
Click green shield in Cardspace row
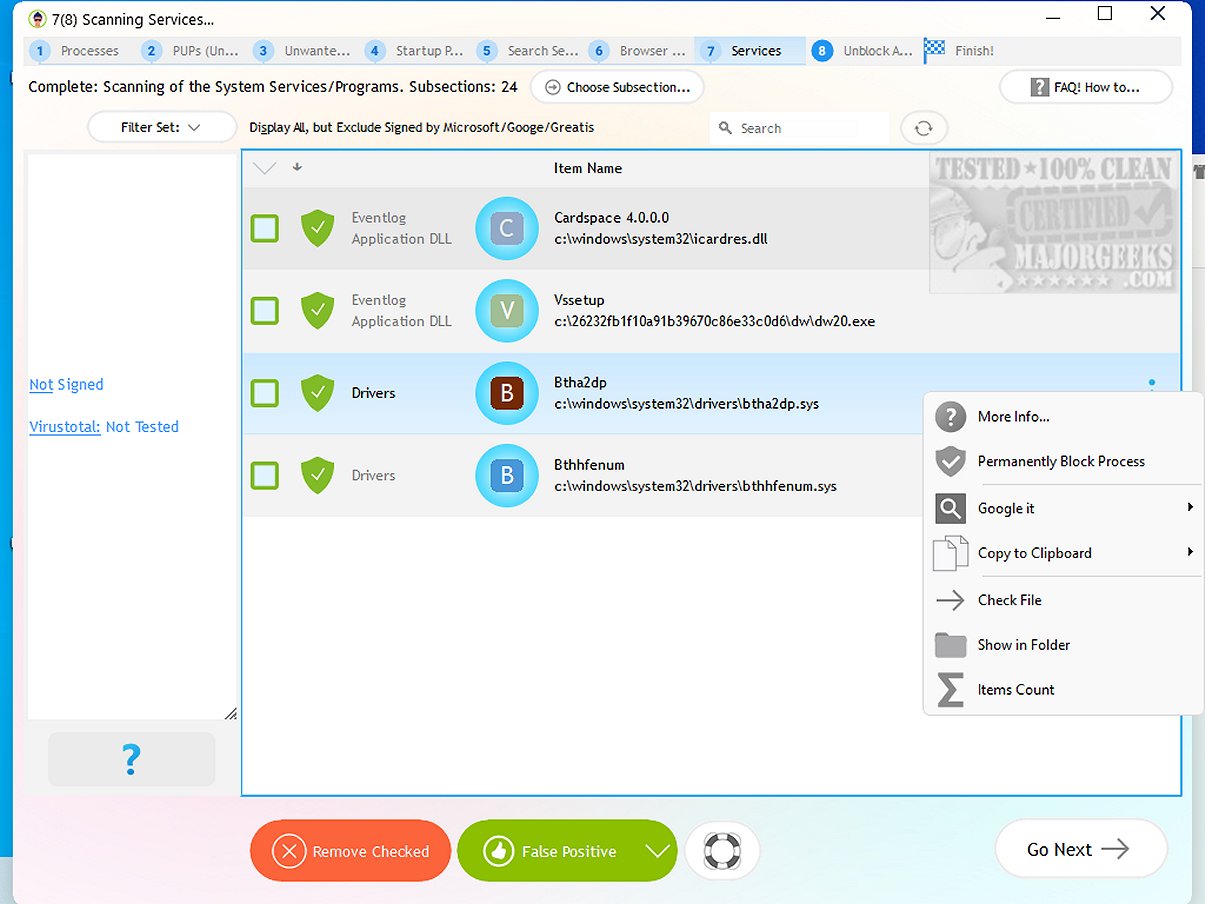coord(318,228)
